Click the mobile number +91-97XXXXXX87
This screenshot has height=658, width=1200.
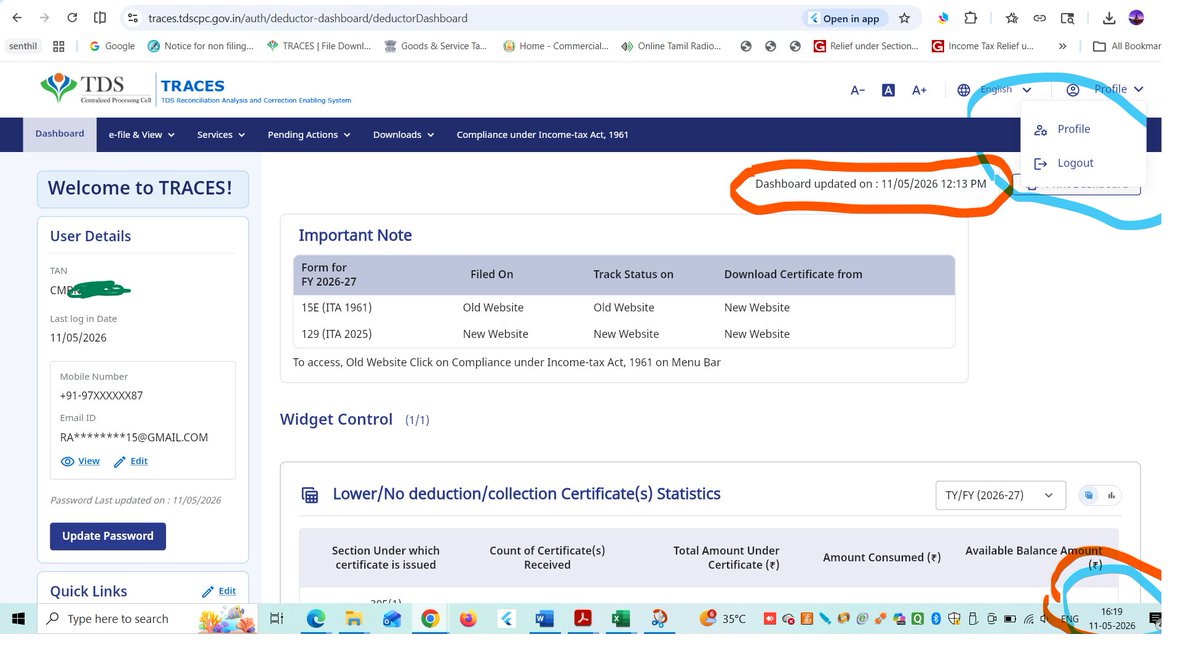pos(101,395)
